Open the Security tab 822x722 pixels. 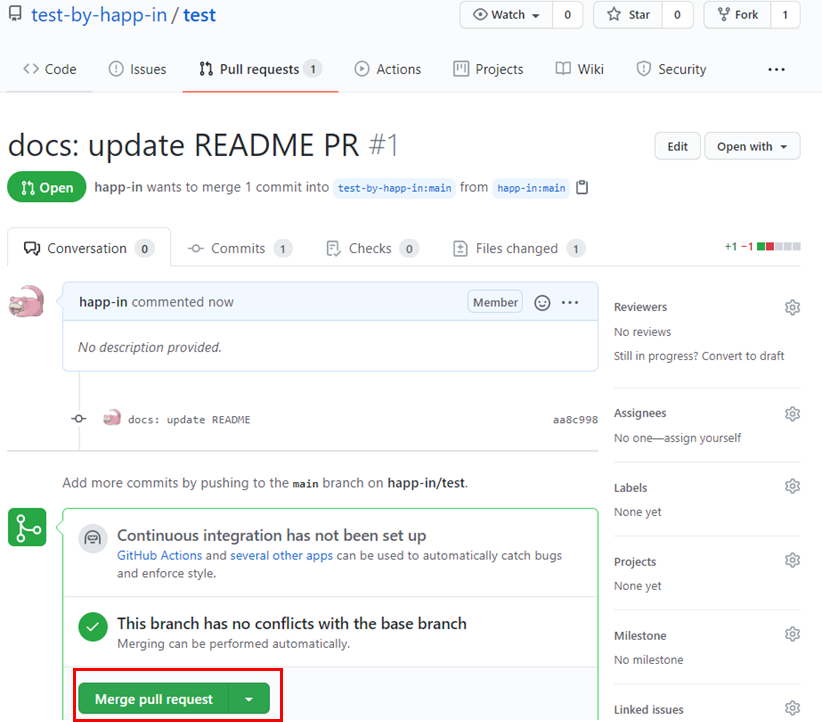[x=672, y=69]
